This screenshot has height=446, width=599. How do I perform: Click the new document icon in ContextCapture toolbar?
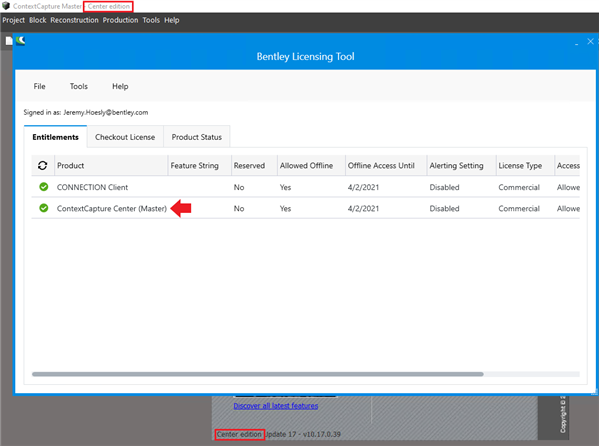9,41
